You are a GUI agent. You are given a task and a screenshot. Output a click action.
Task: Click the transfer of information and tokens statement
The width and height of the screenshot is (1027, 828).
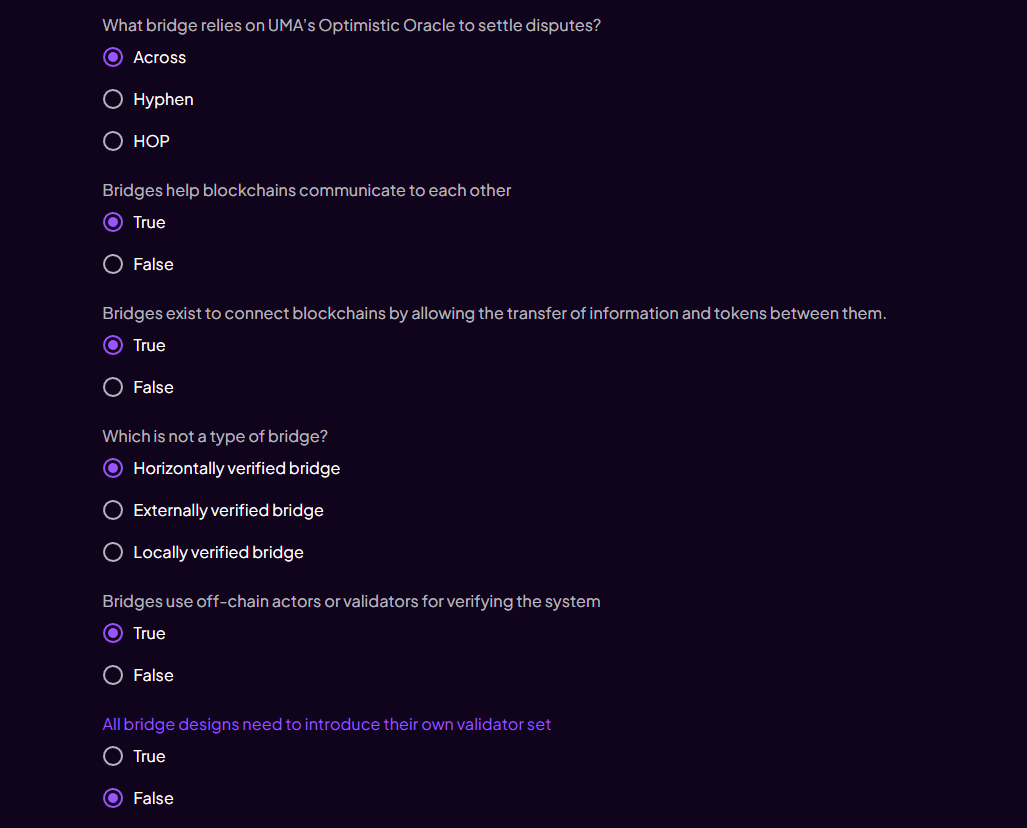tap(495, 314)
